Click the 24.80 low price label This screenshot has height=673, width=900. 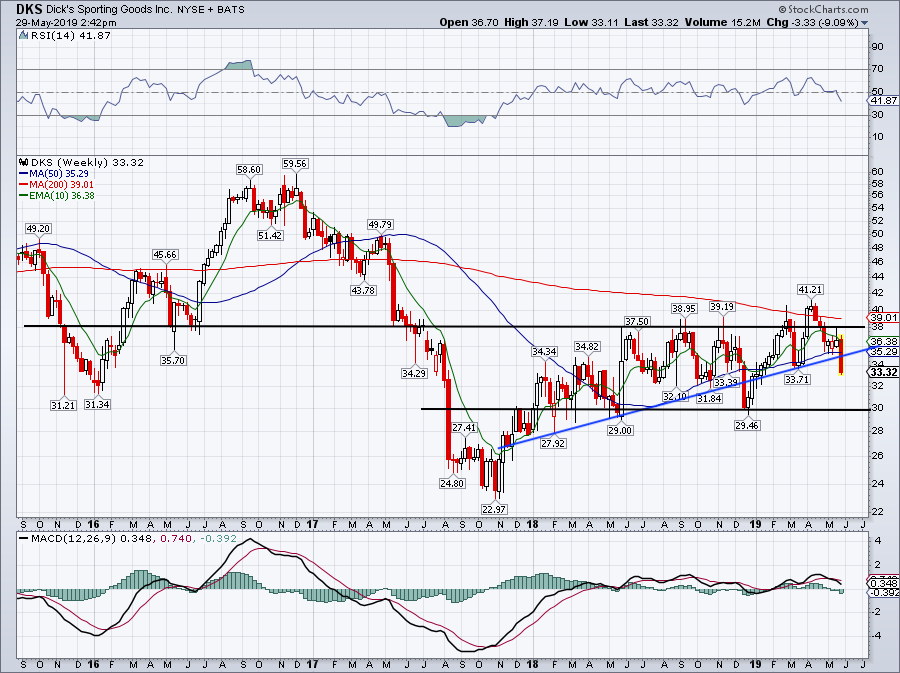click(x=452, y=483)
